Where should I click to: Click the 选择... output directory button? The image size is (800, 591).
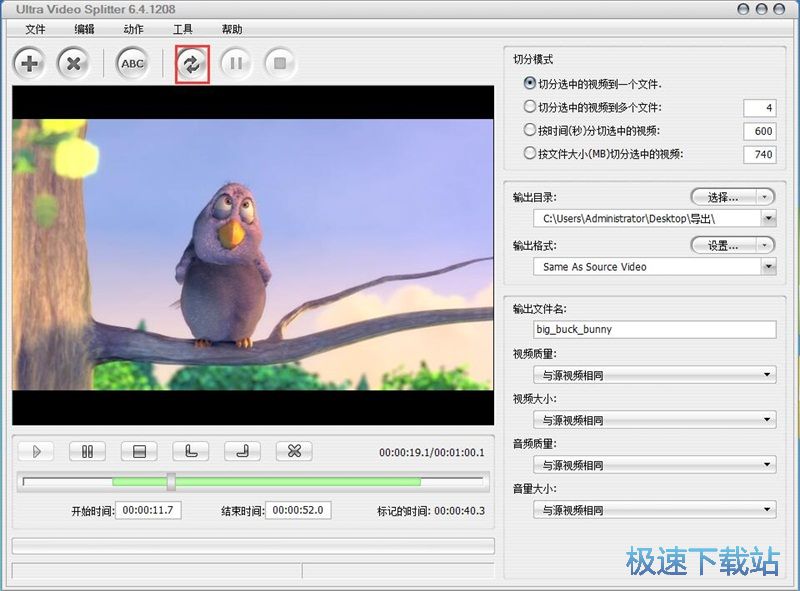[723, 198]
